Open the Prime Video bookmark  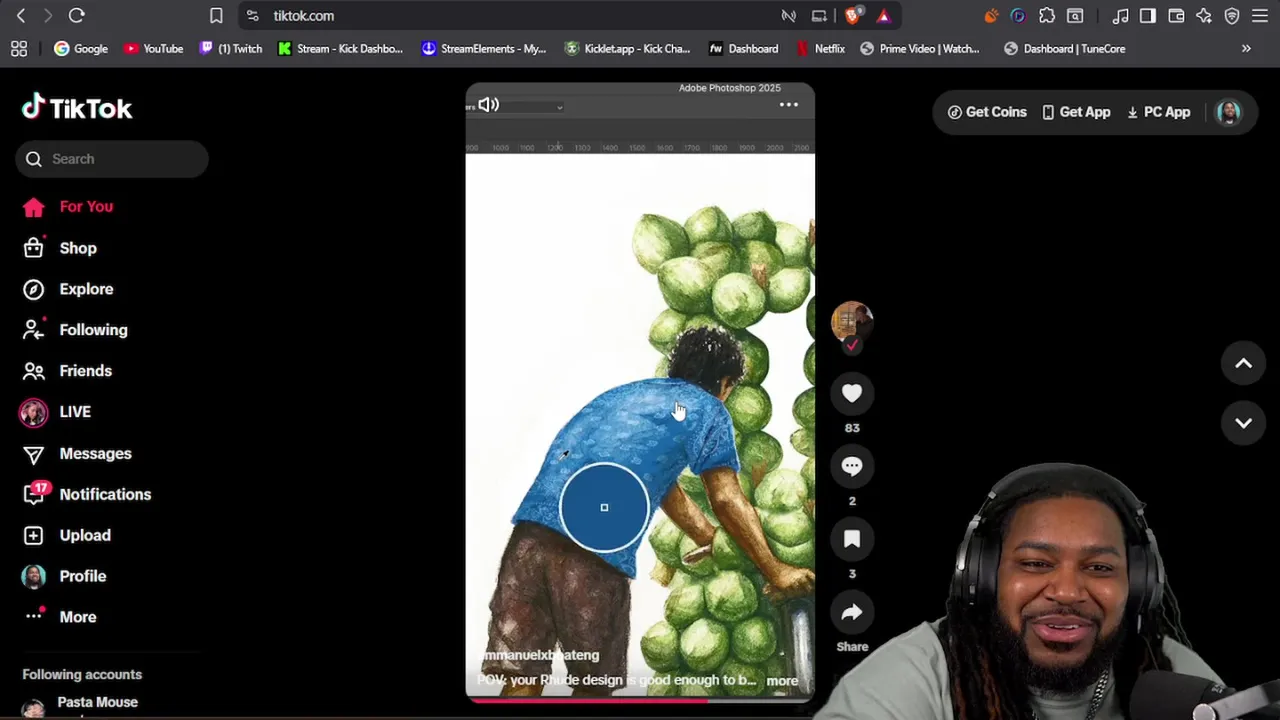click(x=919, y=48)
